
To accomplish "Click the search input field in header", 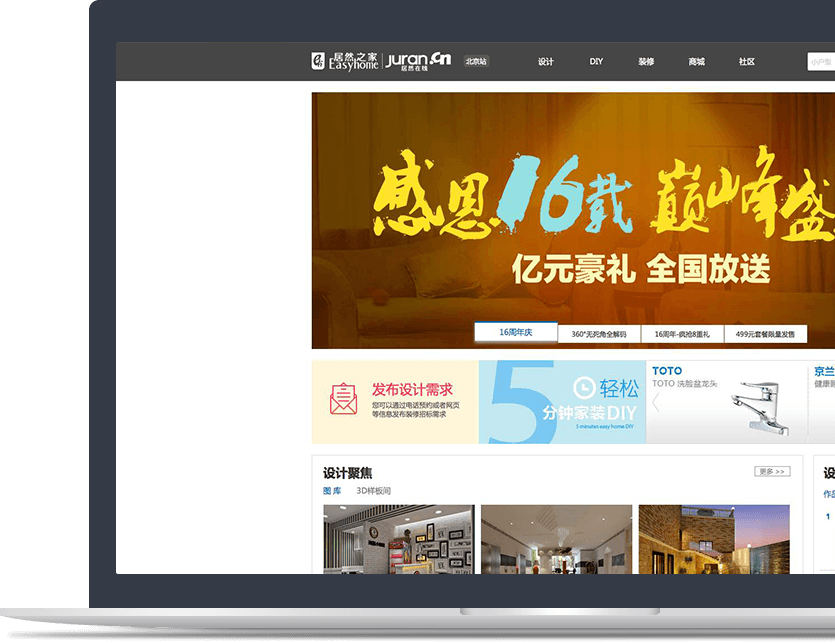I will pyautogui.click(x=820, y=62).
